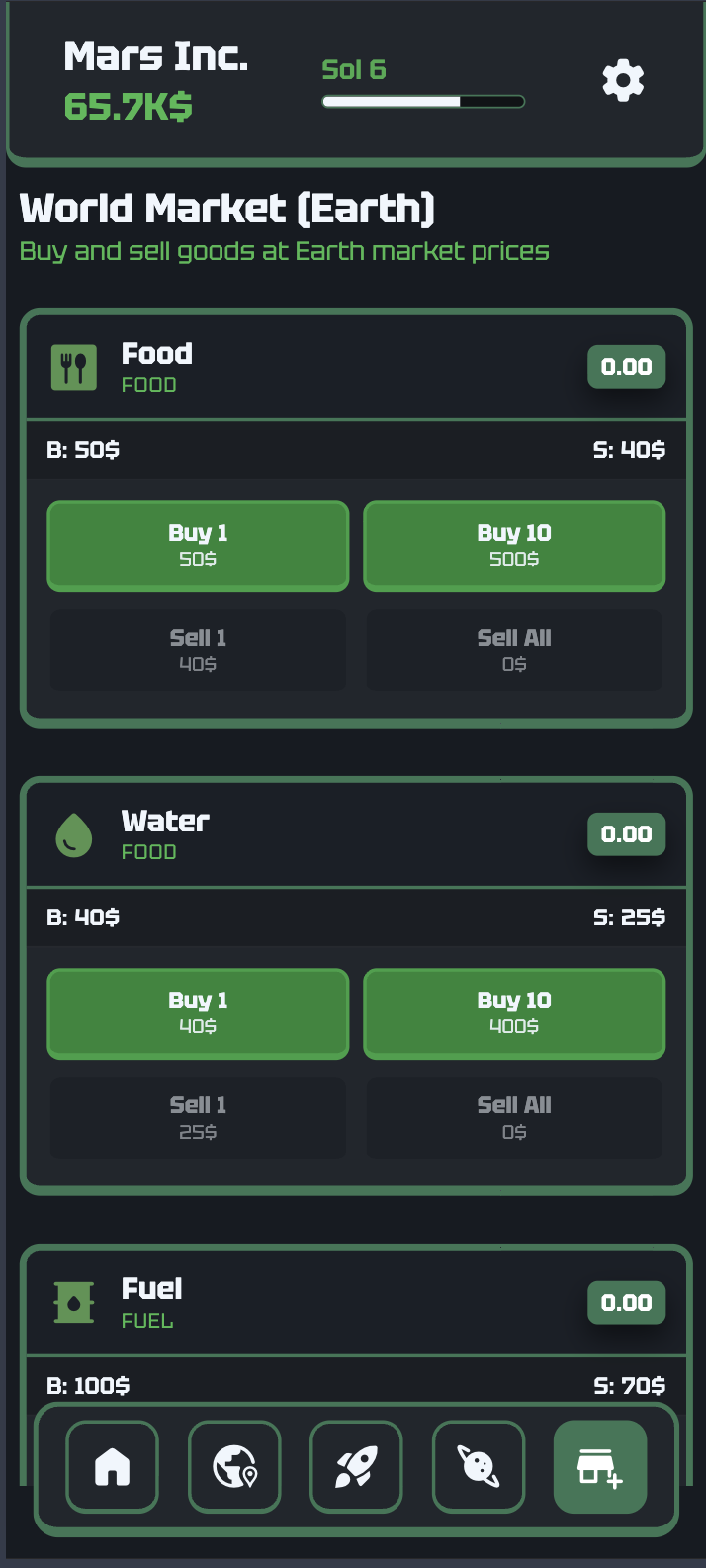
Task: Click the Food quantity badge 0.00
Action: click(626, 367)
